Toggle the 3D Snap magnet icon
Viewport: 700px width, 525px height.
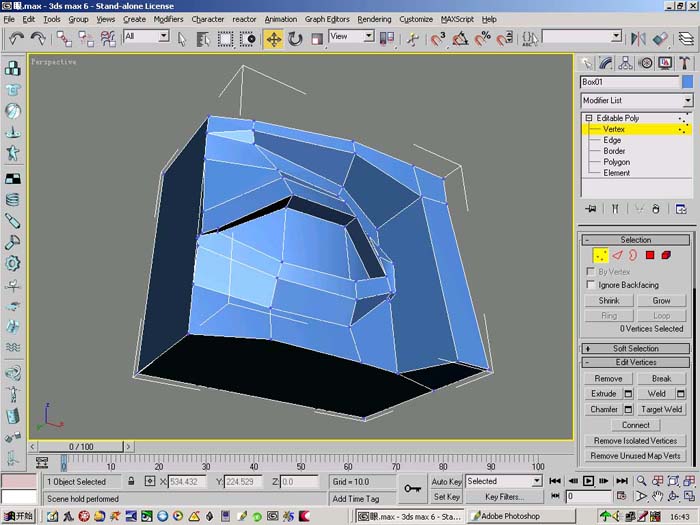click(x=438, y=39)
